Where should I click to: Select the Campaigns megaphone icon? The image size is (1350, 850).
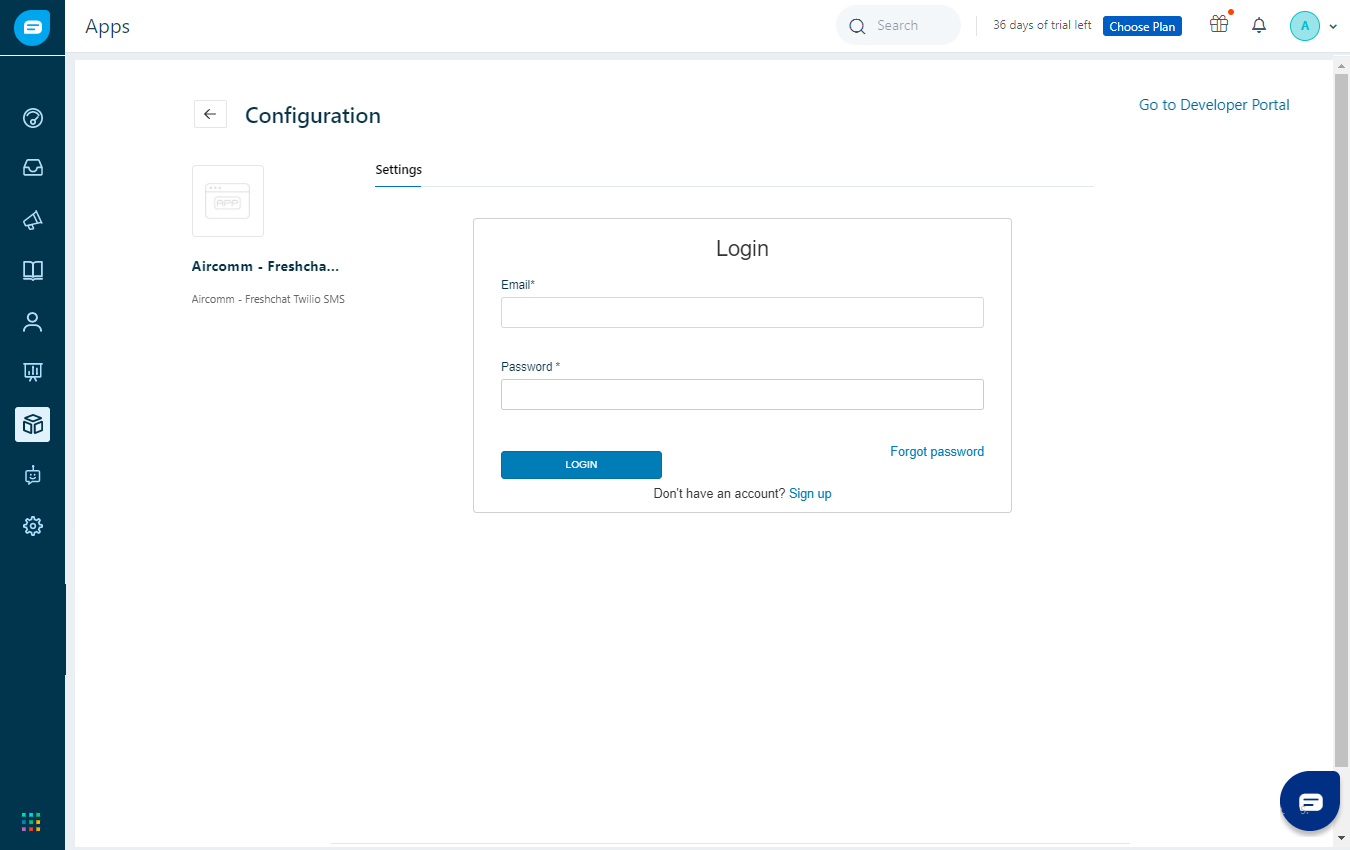pos(32,219)
